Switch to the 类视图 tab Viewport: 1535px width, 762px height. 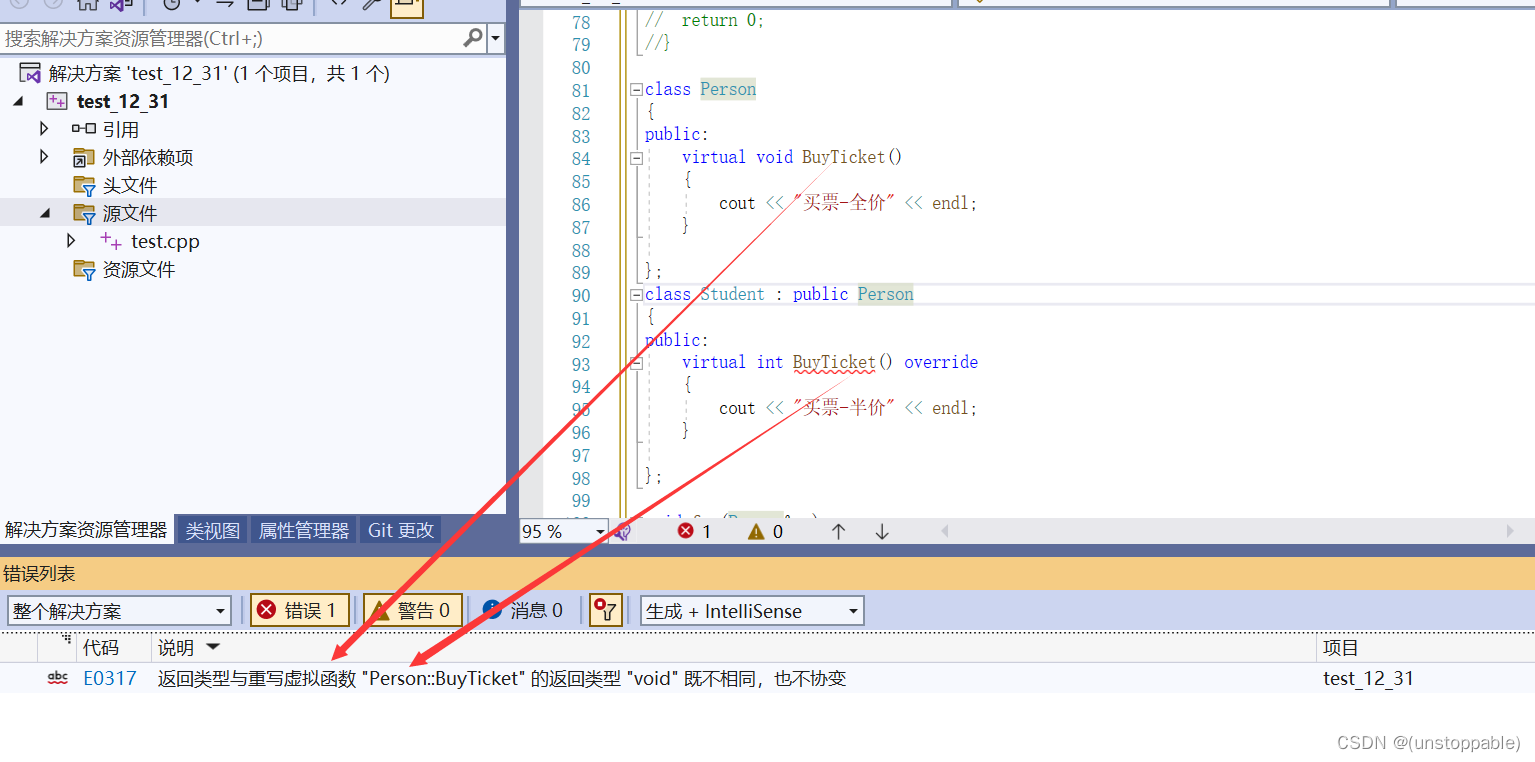tap(213, 531)
